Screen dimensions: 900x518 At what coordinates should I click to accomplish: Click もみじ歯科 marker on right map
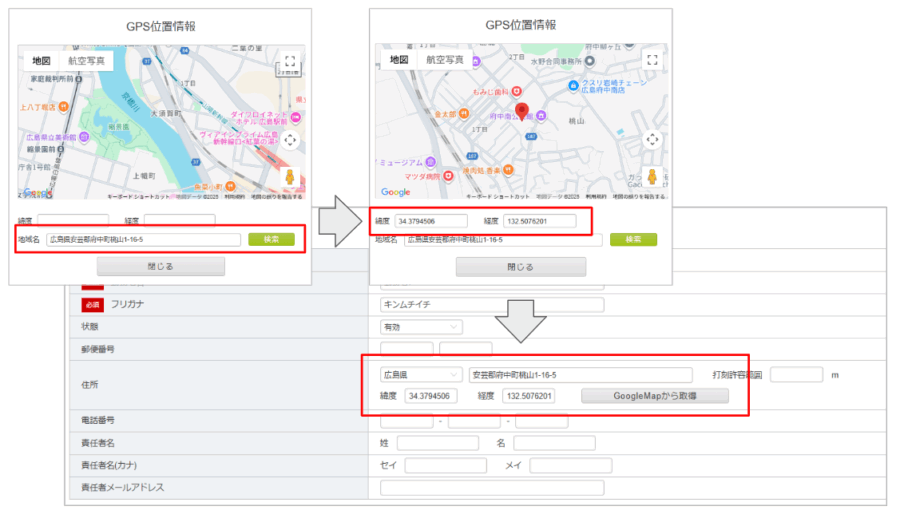coord(517,91)
